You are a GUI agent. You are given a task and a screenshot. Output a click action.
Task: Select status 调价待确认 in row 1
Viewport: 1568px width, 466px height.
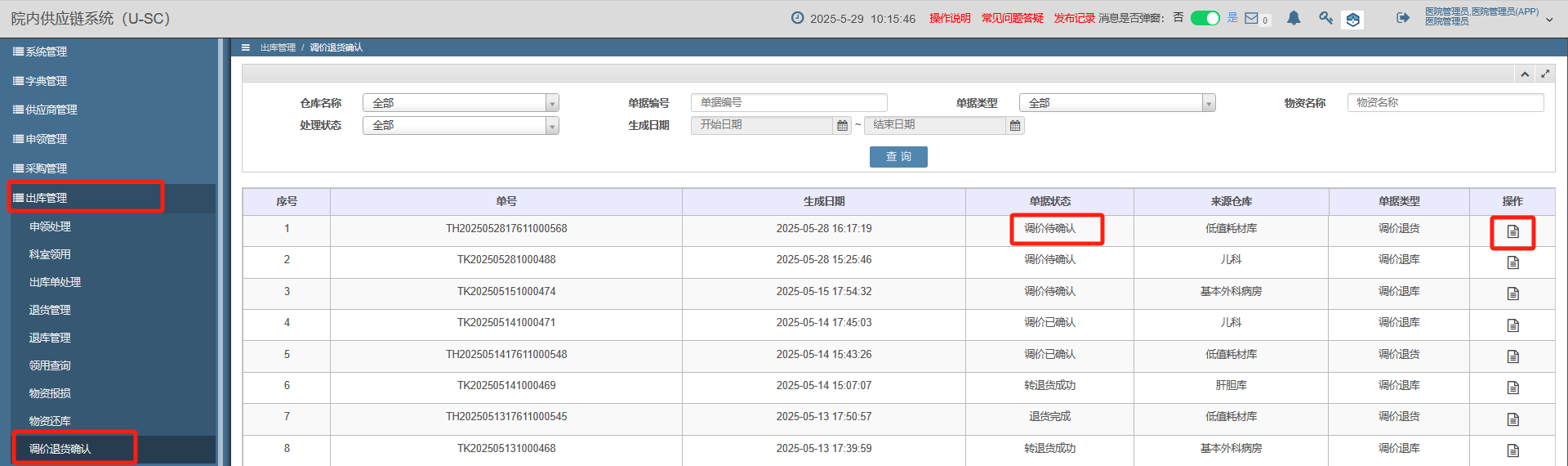[1050, 228]
